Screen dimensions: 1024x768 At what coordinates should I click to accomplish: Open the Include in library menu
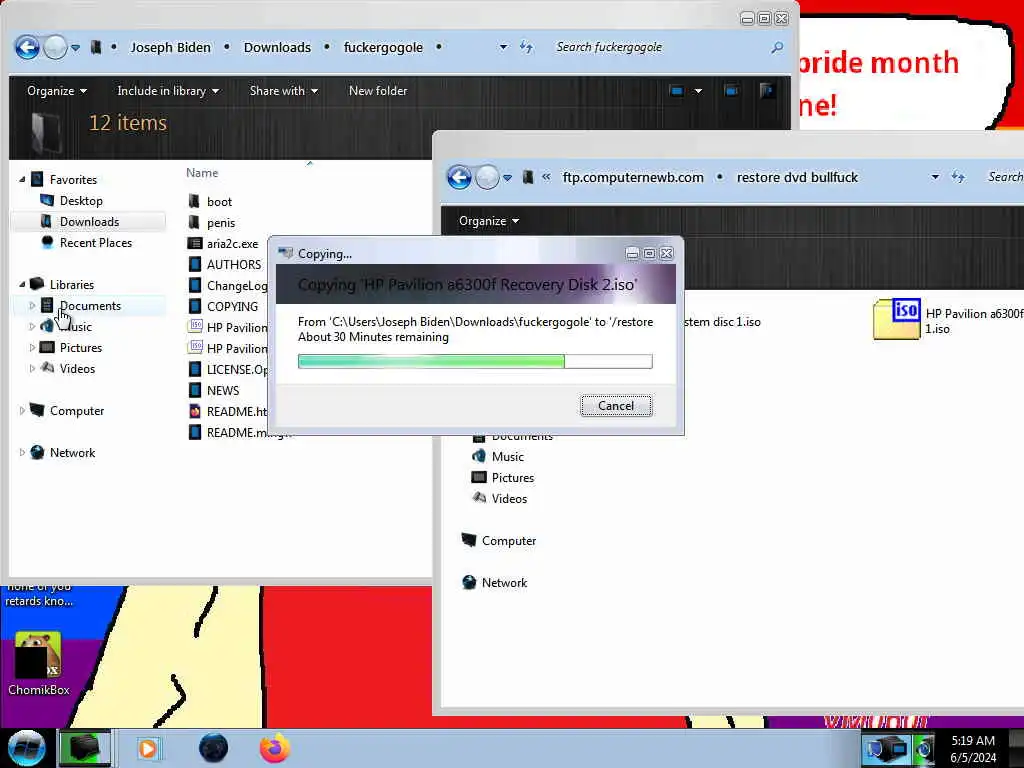[x=168, y=91]
